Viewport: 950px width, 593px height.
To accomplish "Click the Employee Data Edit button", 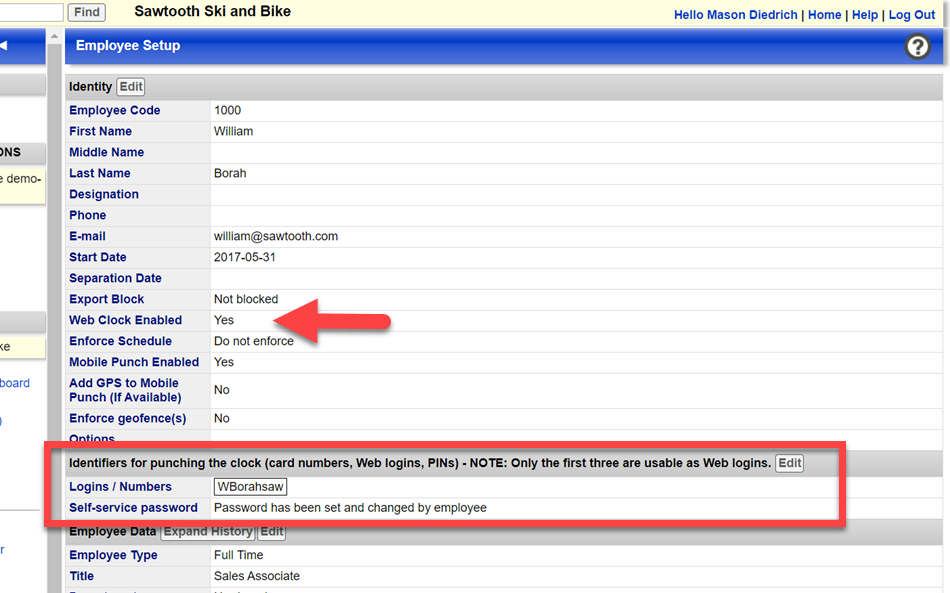I will [271, 532].
